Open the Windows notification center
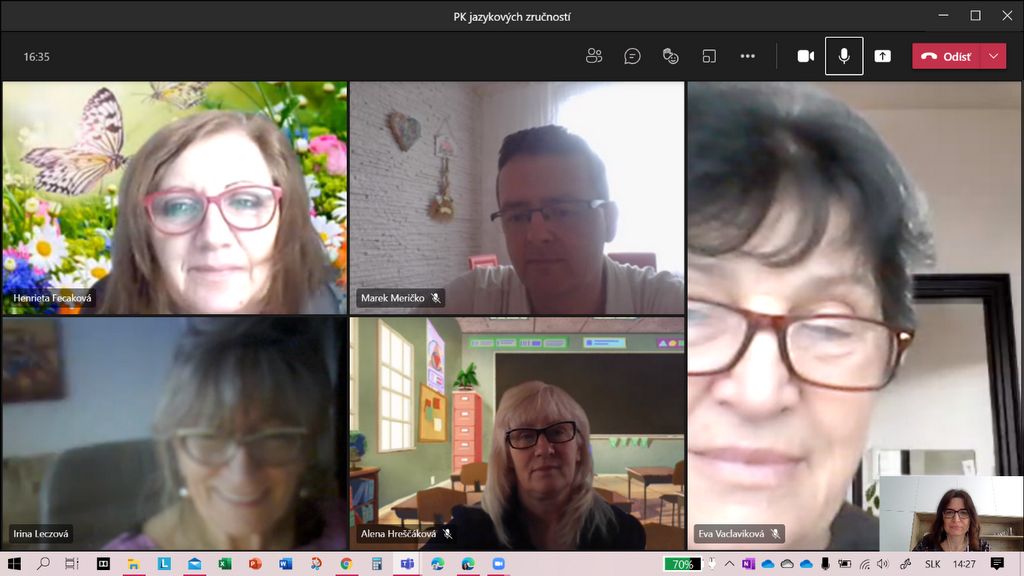Viewport: 1024px width, 576px height. pyautogui.click(x=997, y=564)
